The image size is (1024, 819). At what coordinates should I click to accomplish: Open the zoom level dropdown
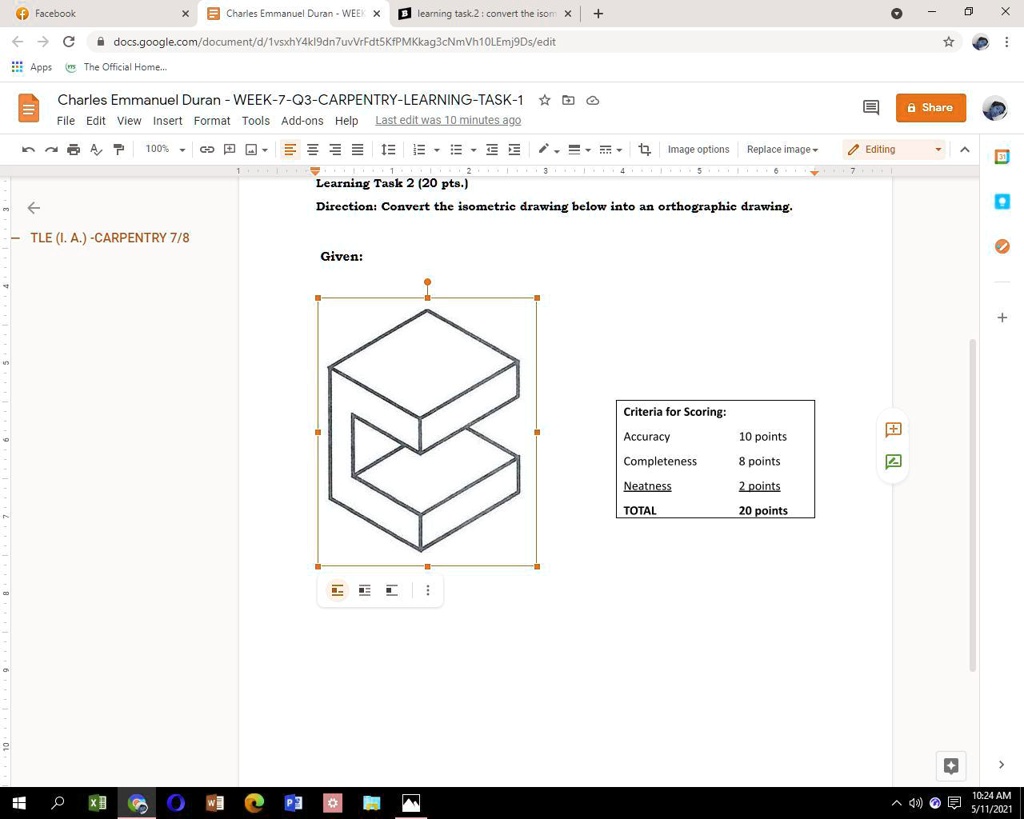[163, 149]
